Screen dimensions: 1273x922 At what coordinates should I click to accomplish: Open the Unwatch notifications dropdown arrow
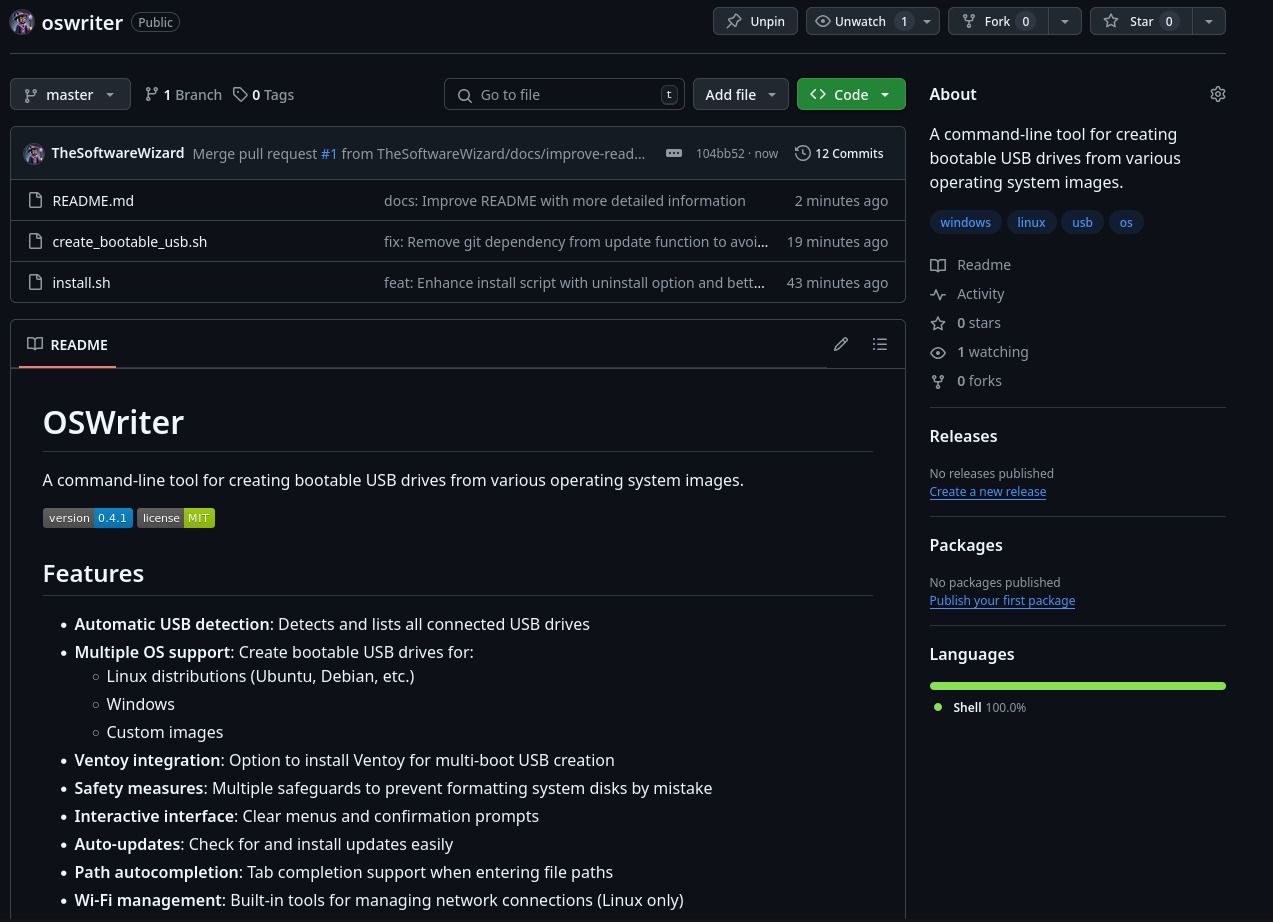[927, 21]
